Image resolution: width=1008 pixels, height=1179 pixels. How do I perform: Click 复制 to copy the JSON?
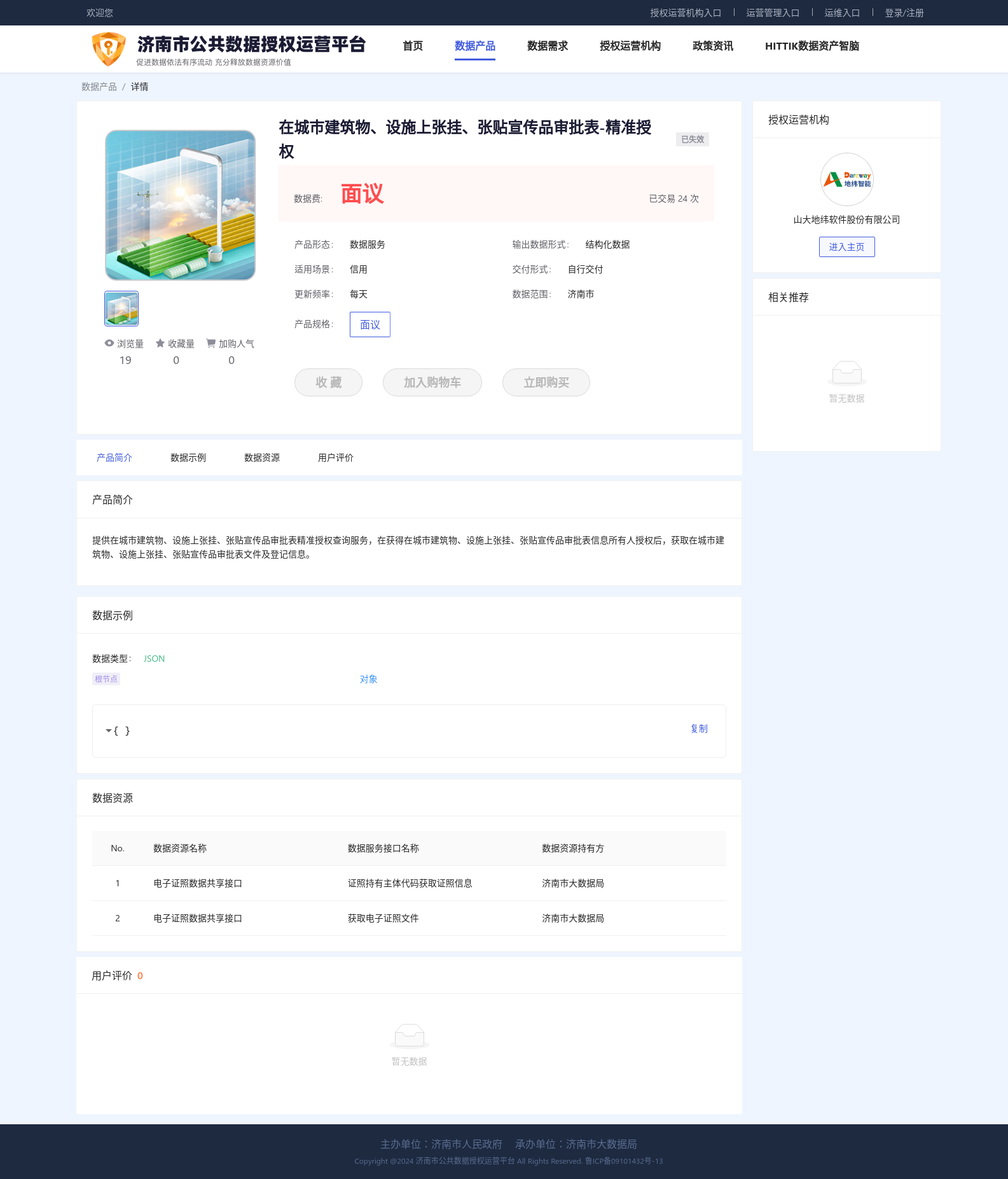699,729
